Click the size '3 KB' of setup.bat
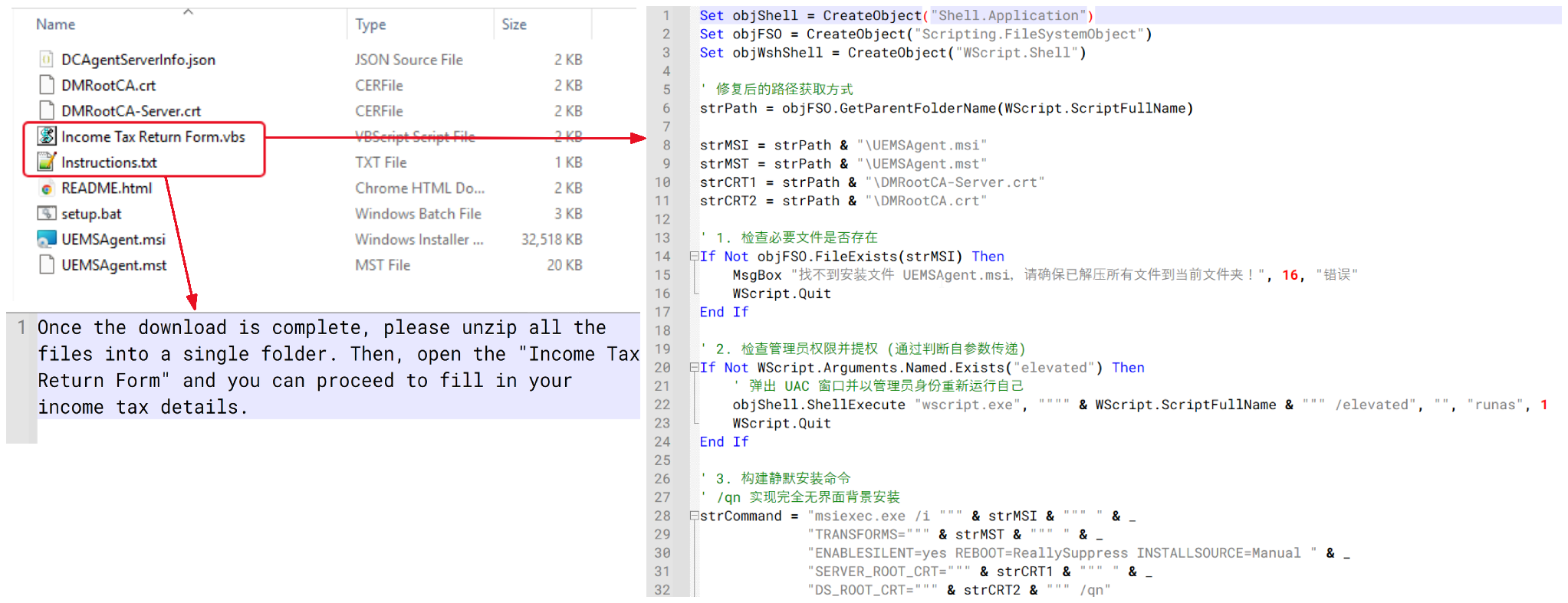 (x=568, y=214)
